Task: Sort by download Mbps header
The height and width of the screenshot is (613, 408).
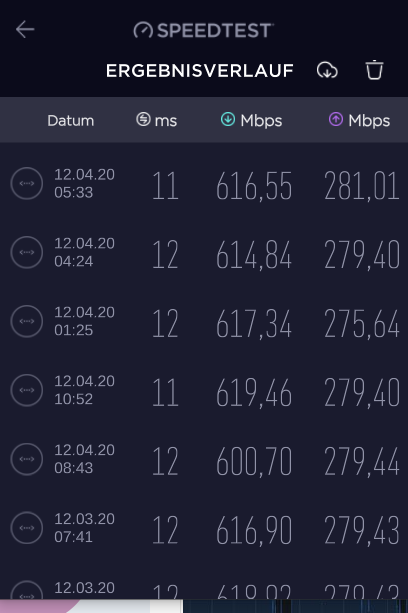Action: (251, 120)
